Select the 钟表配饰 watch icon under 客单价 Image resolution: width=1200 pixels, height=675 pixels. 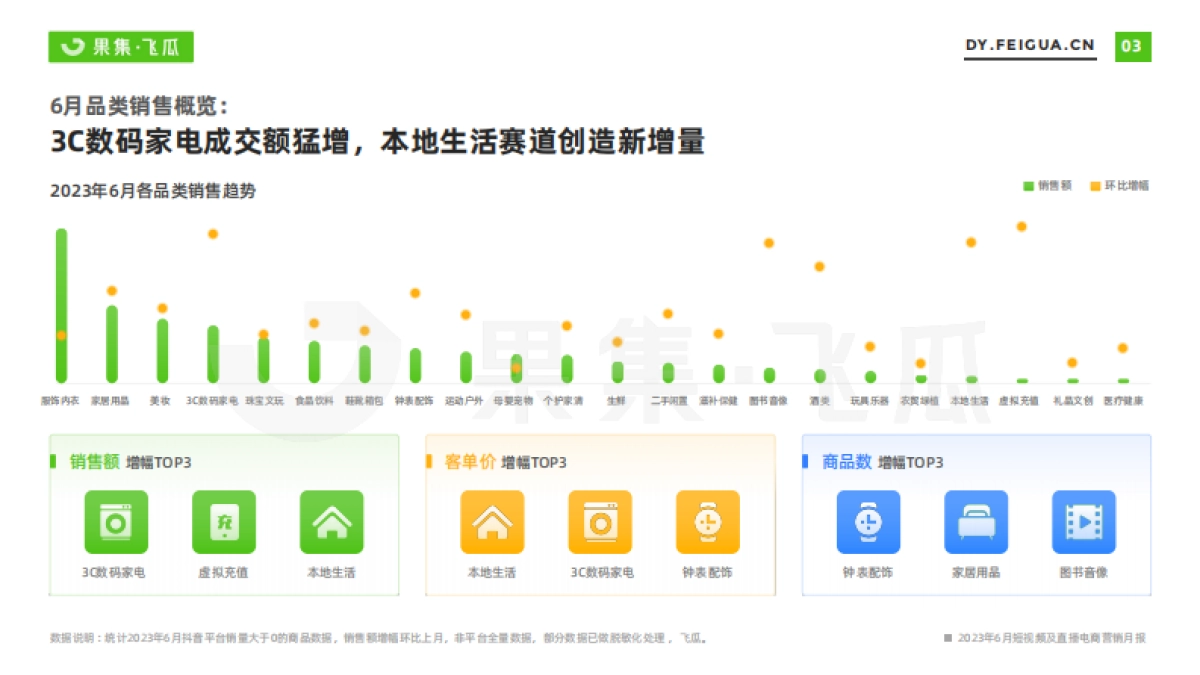tap(709, 521)
